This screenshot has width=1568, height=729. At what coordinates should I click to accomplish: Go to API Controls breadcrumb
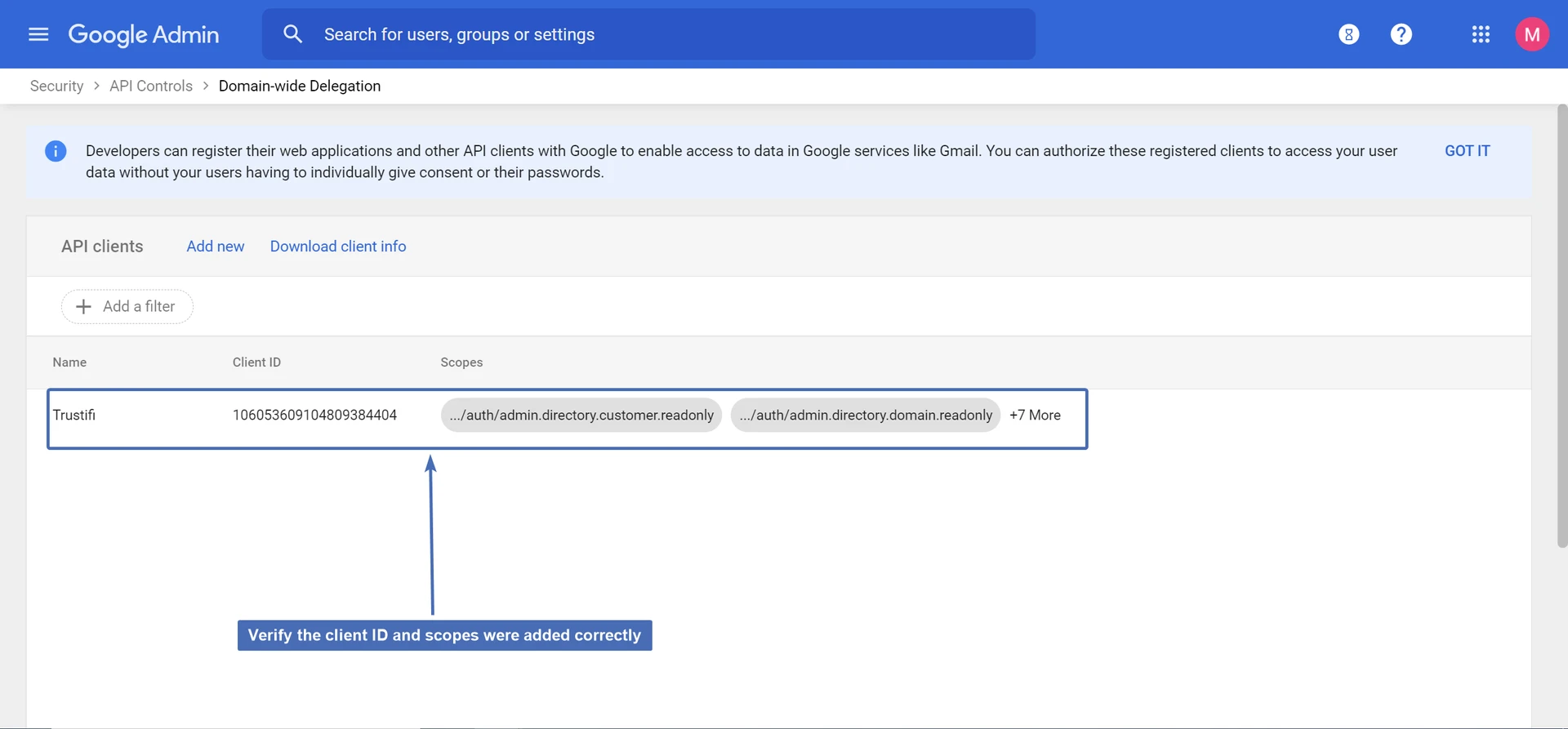[151, 86]
